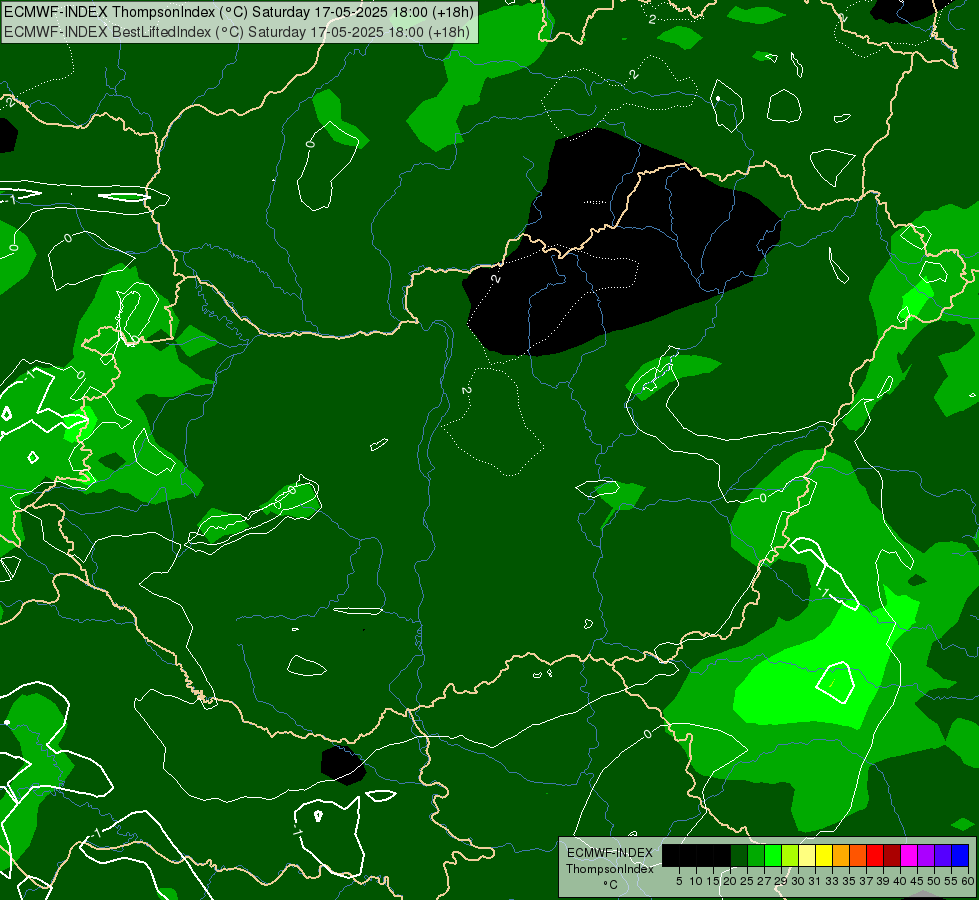Screen dimensions: 979x900
Task: Click the legend tick label 33
Action: pyautogui.click(x=832, y=881)
